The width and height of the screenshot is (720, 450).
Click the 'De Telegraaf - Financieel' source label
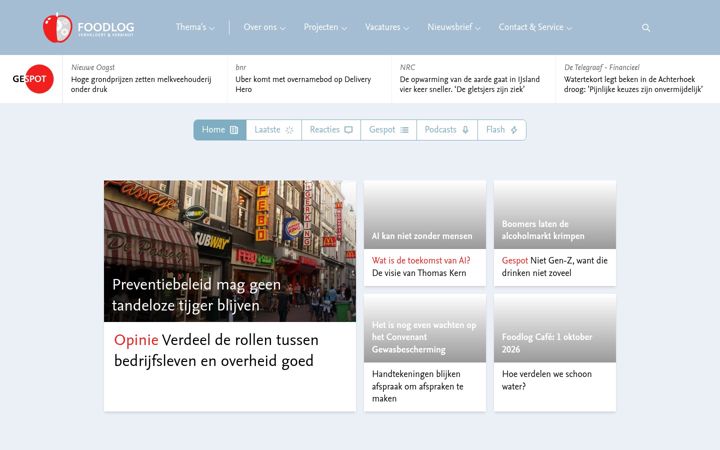pyautogui.click(x=602, y=67)
